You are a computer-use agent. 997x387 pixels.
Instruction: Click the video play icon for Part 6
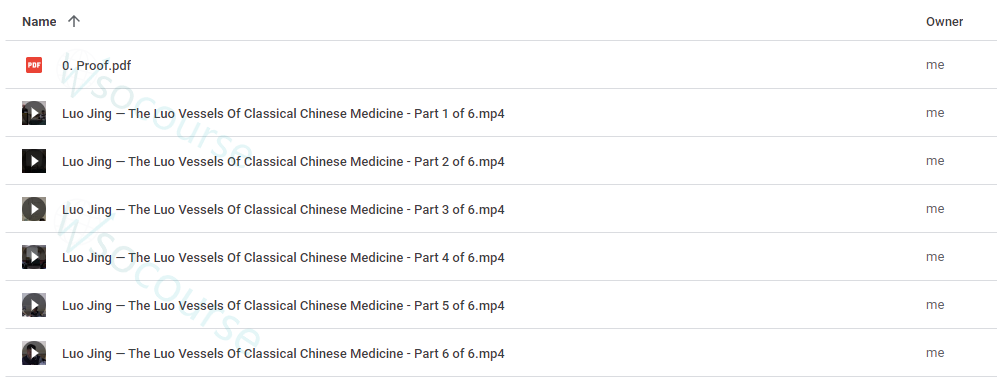[34, 353]
